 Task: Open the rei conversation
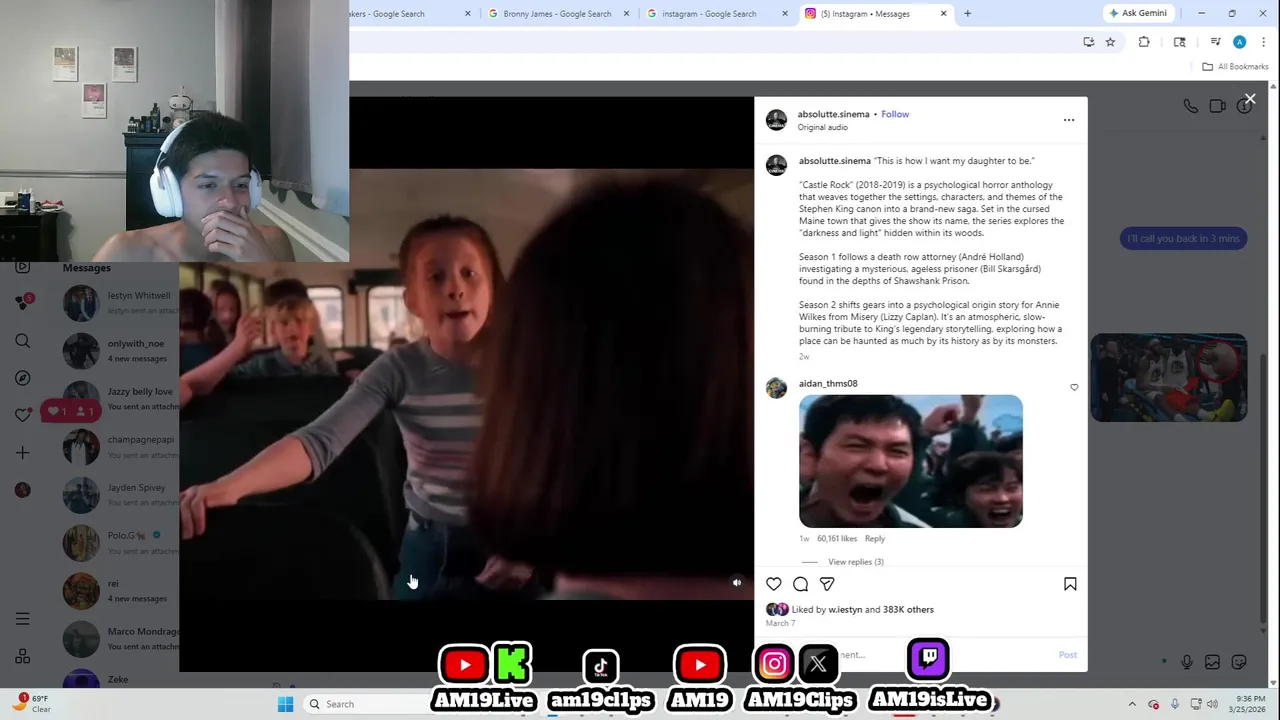[x=120, y=591]
